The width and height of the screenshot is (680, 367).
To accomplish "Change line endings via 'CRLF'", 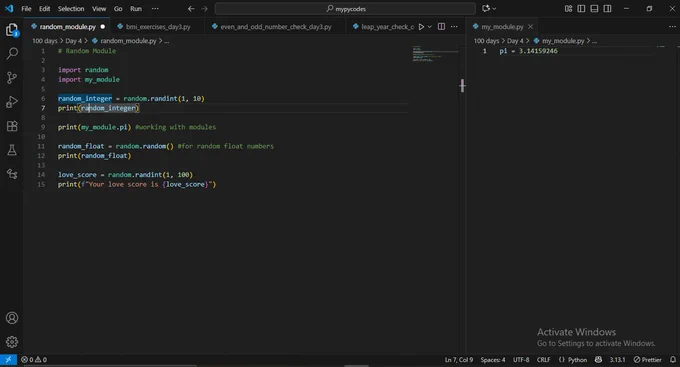I will 543,360.
